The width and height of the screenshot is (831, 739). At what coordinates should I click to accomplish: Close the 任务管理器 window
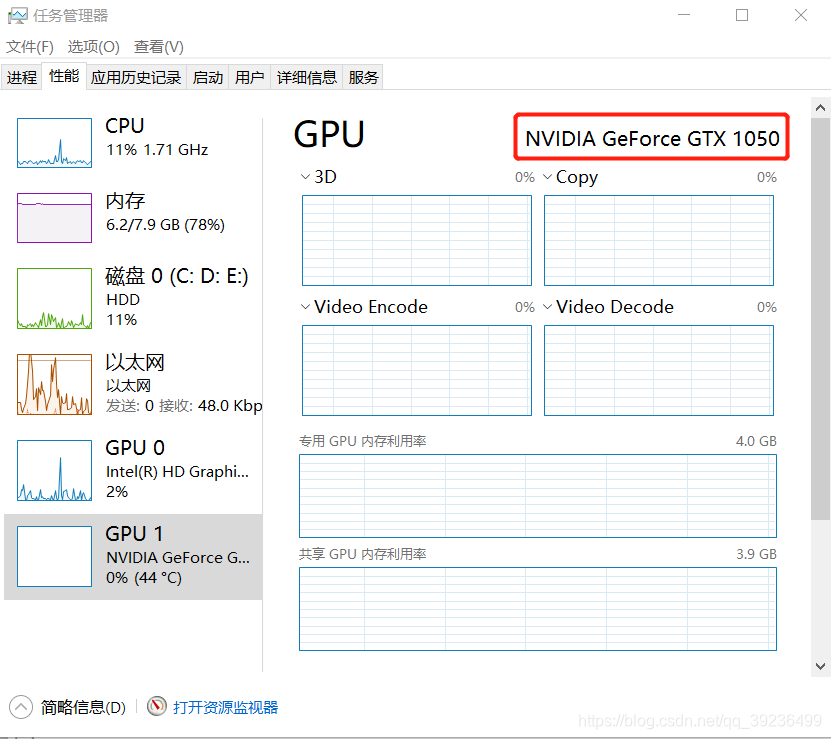pos(801,15)
